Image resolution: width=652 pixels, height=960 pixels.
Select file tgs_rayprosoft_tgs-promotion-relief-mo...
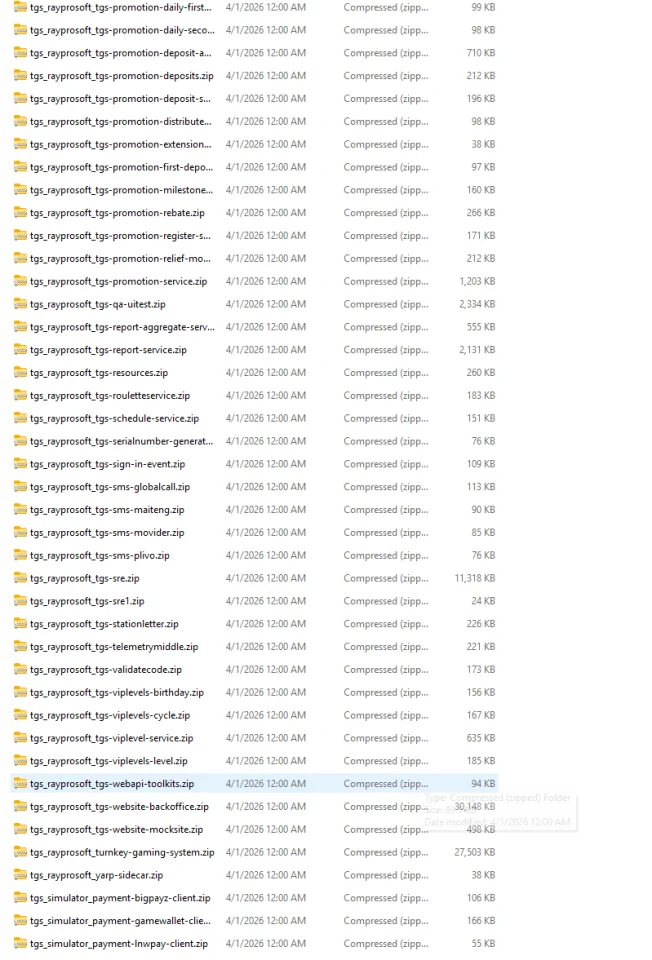[120, 259]
